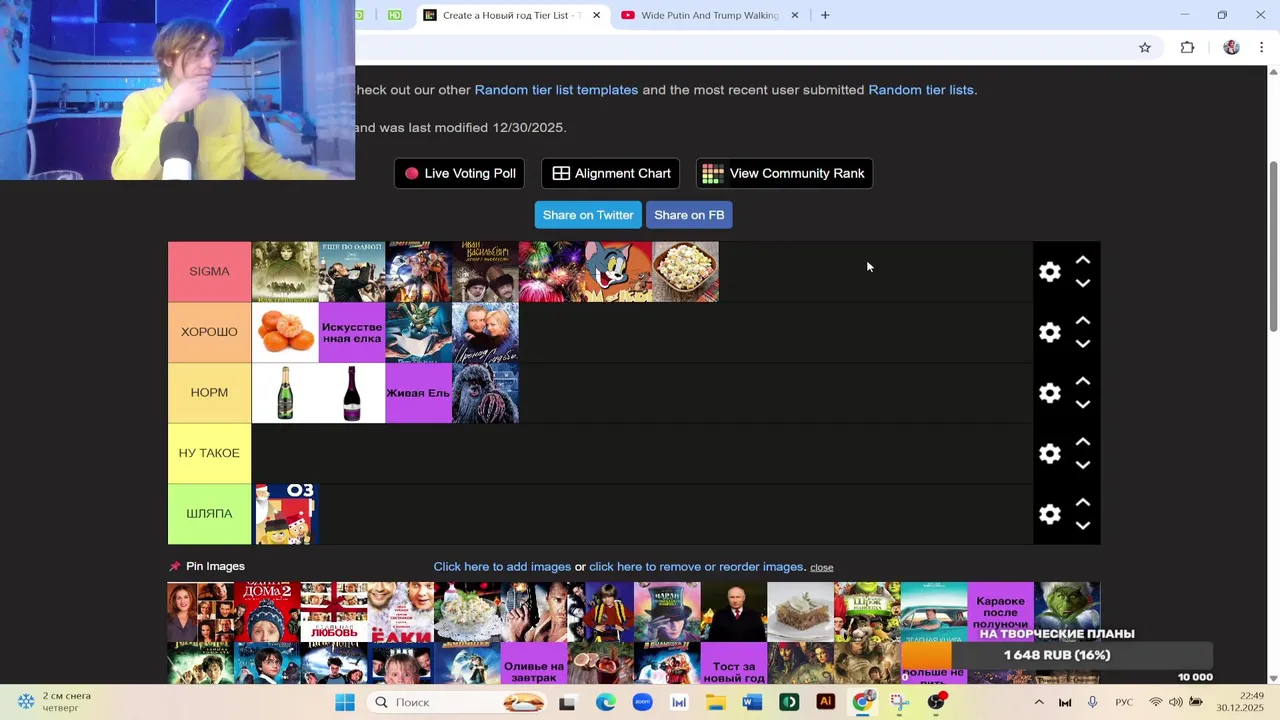Select green champagne bottle image in НОРМ
Image resolution: width=1280 pixels, height=720 pixels.
pyautogui.click(x=285, y=393)
